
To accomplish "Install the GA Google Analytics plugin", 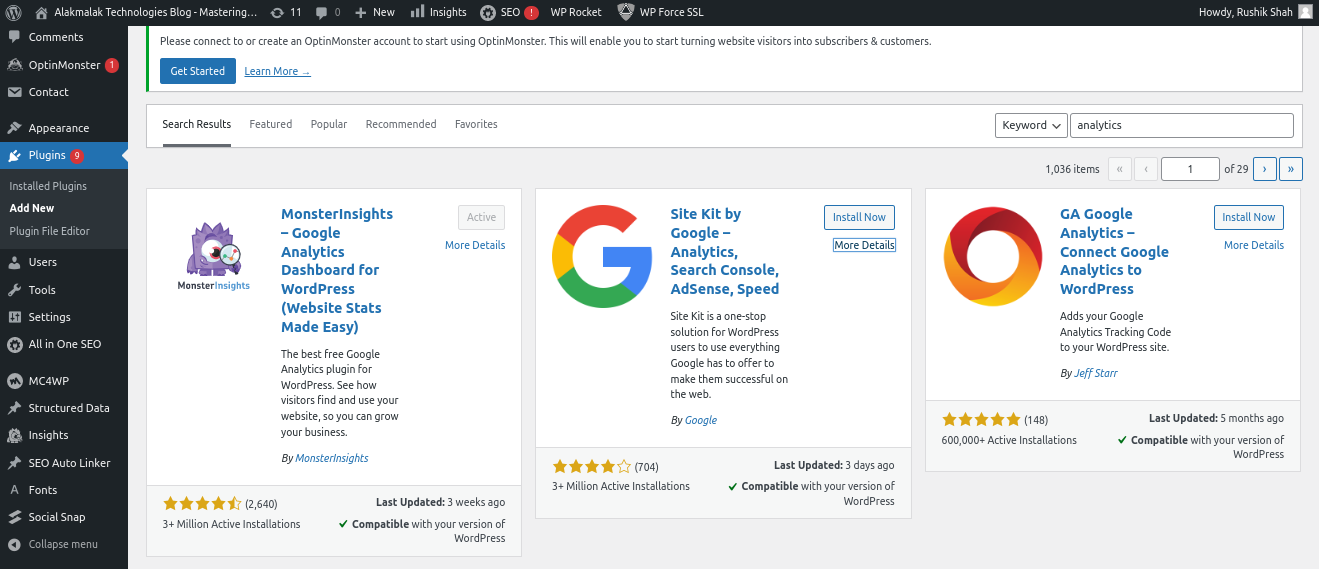I will coord(1249,217).
